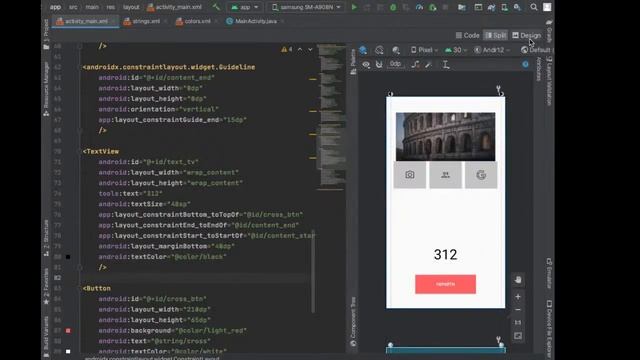640x360 pixels.
Task: Click the res breadcrumb in navigation bar
Action: click(x=111, y=7)
